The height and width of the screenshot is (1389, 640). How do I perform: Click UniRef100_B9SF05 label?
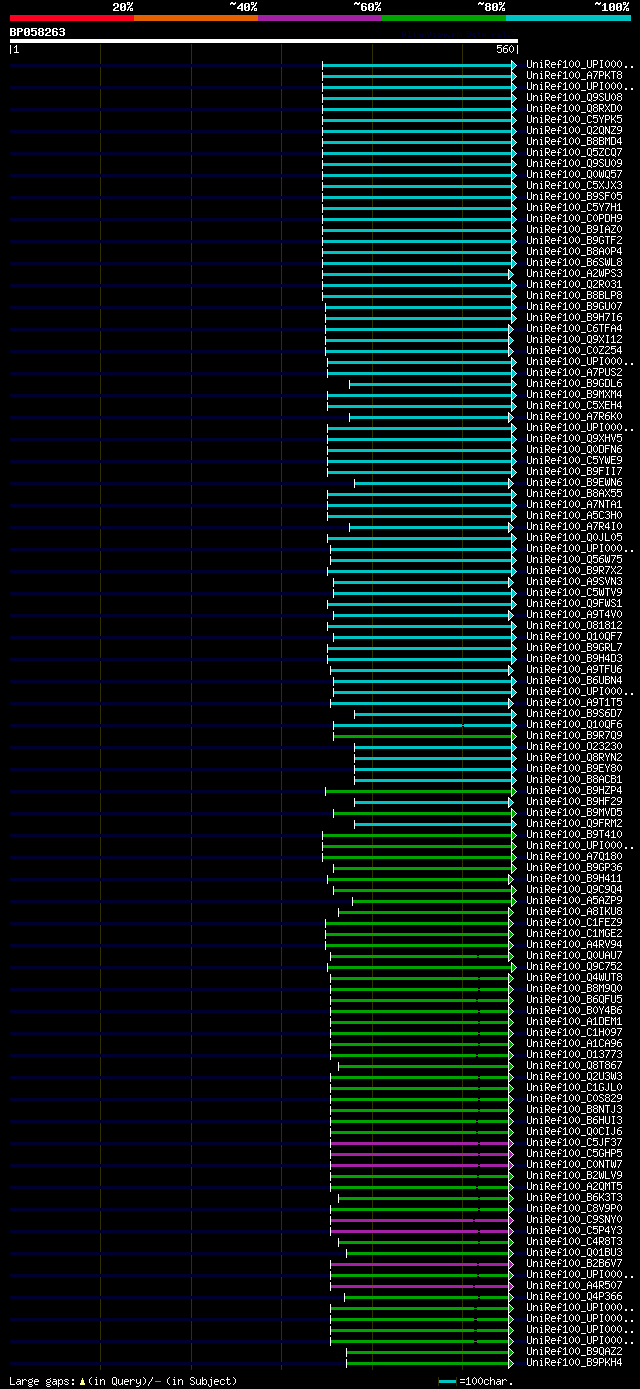[574, 196]
